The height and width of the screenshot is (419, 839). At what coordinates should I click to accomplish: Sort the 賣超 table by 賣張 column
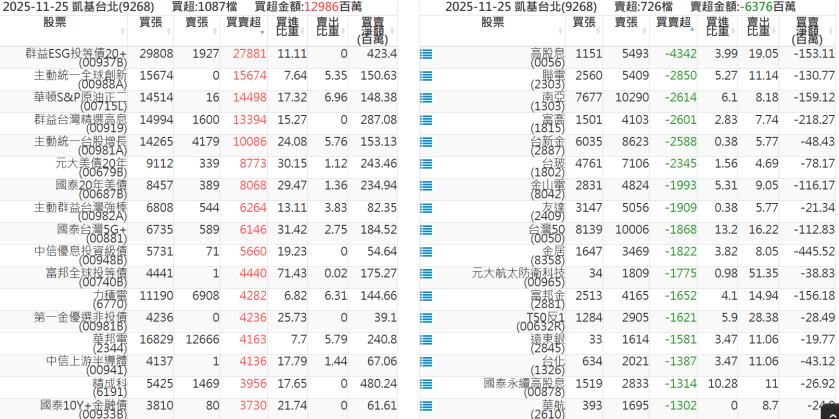coord(626,22)
